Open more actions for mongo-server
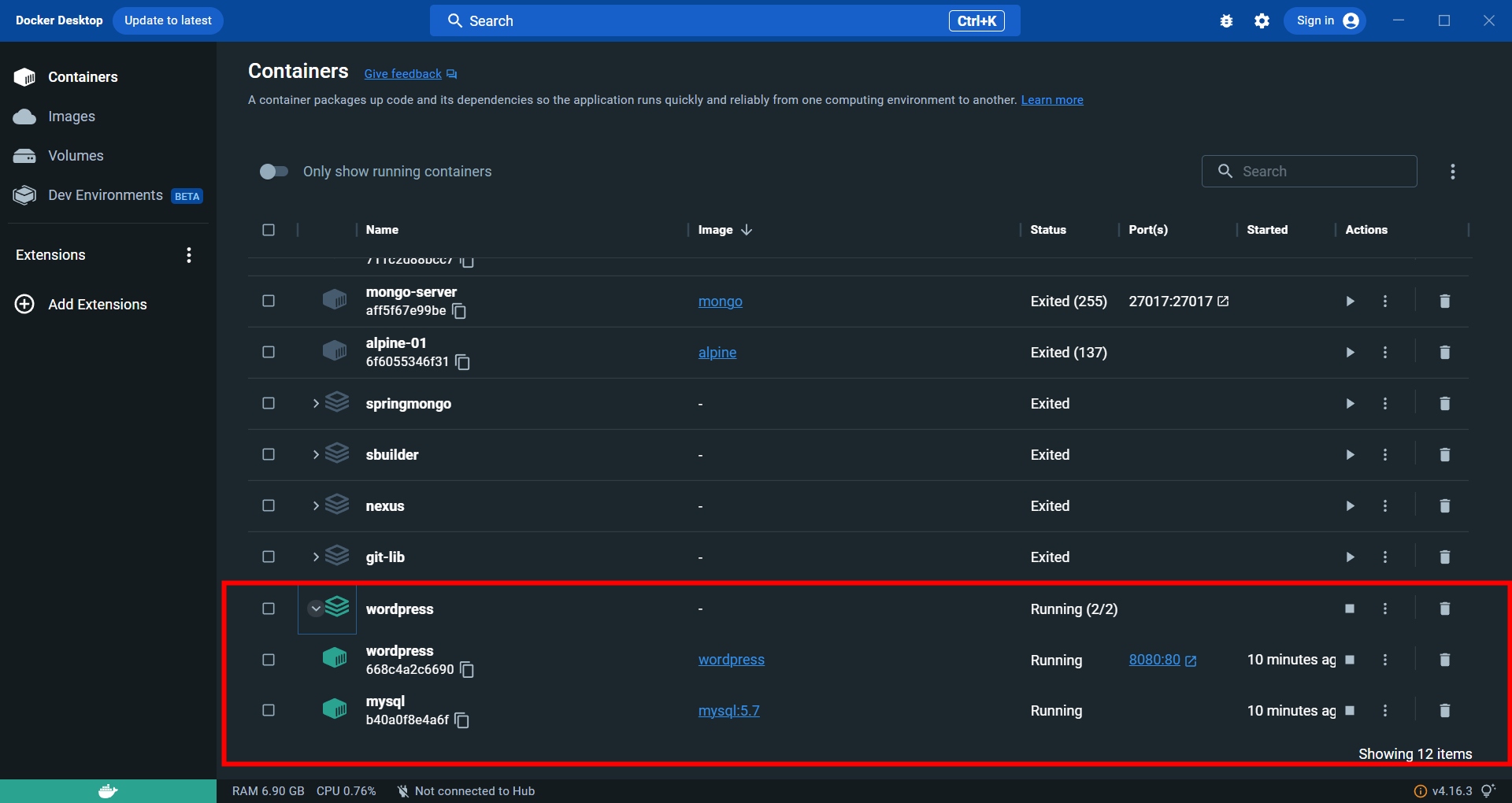Image resolution: width=1512 pixels, height=803 pixels. [x=1385, y=302]
